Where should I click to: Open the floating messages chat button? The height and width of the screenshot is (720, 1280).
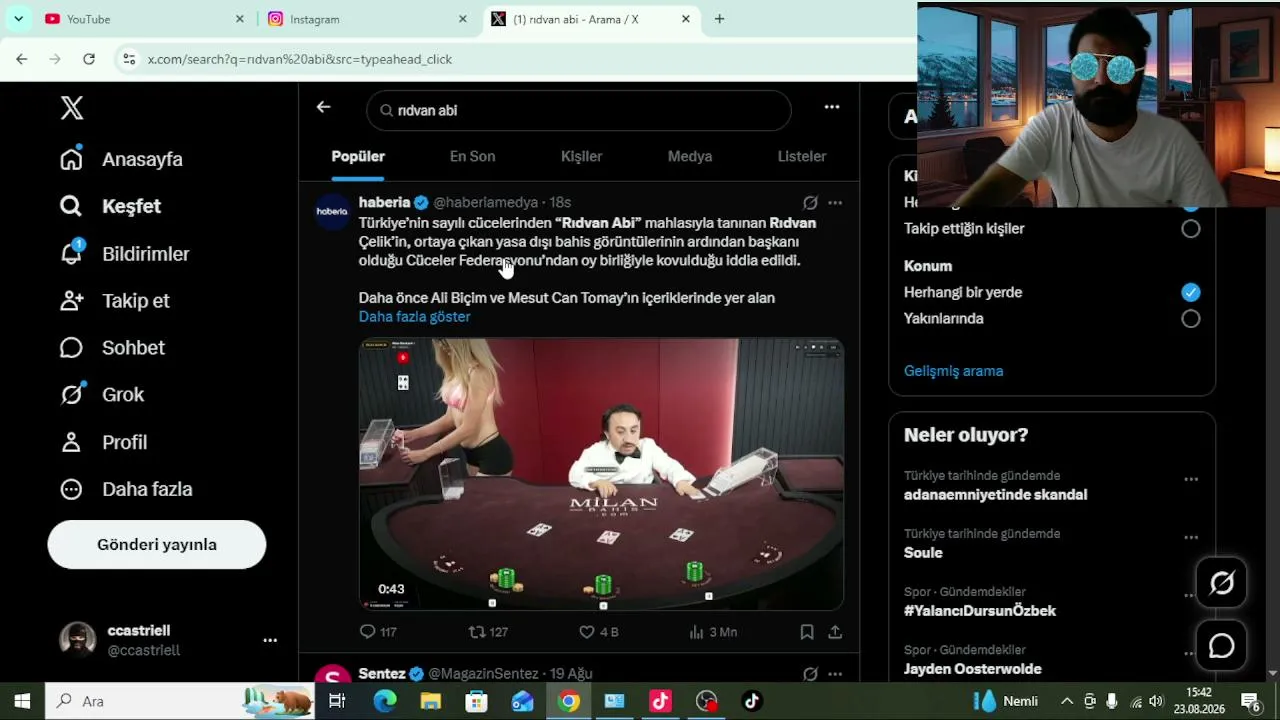click(x=1221, y=646)
